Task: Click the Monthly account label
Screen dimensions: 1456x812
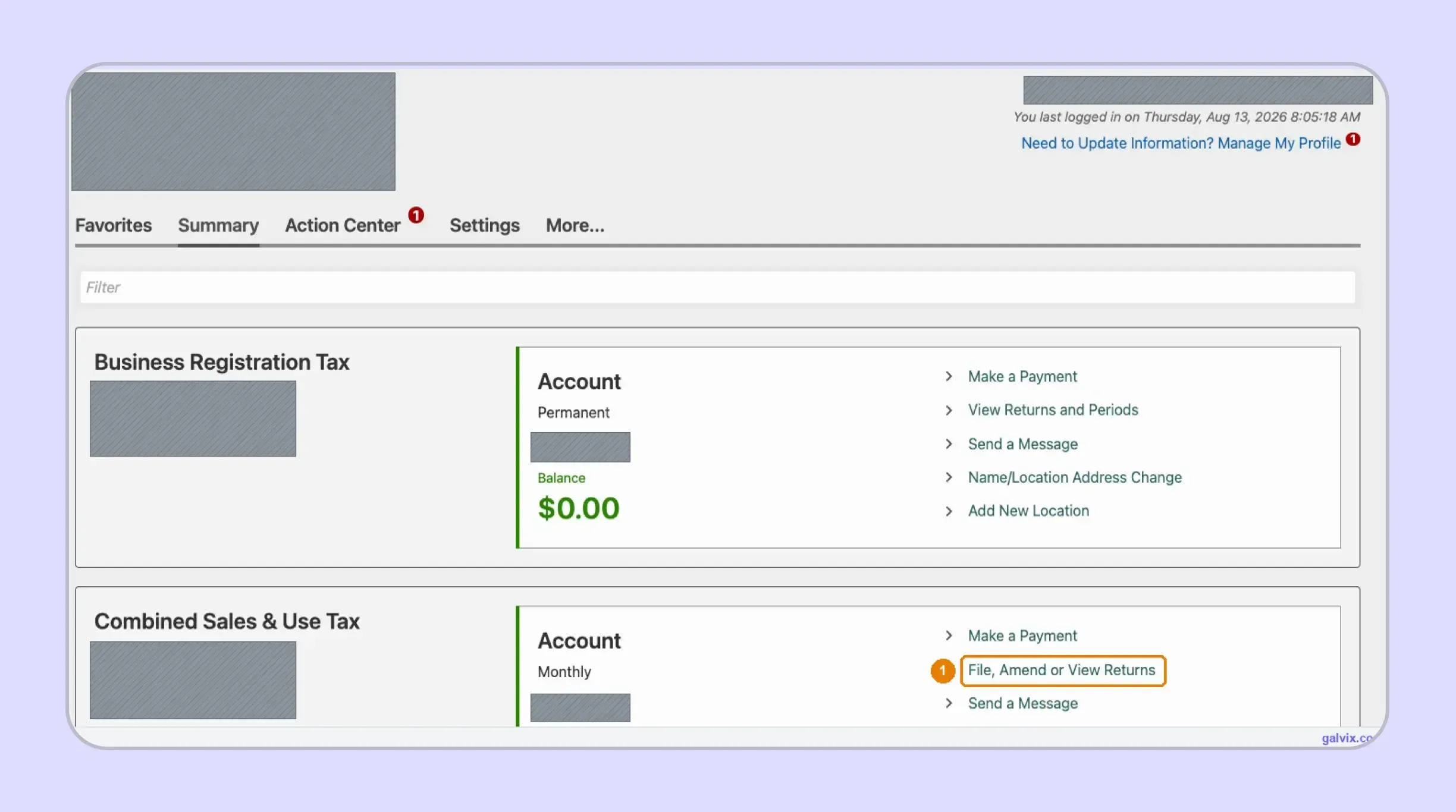Action: pyautogui.click(x=564, y=672)
